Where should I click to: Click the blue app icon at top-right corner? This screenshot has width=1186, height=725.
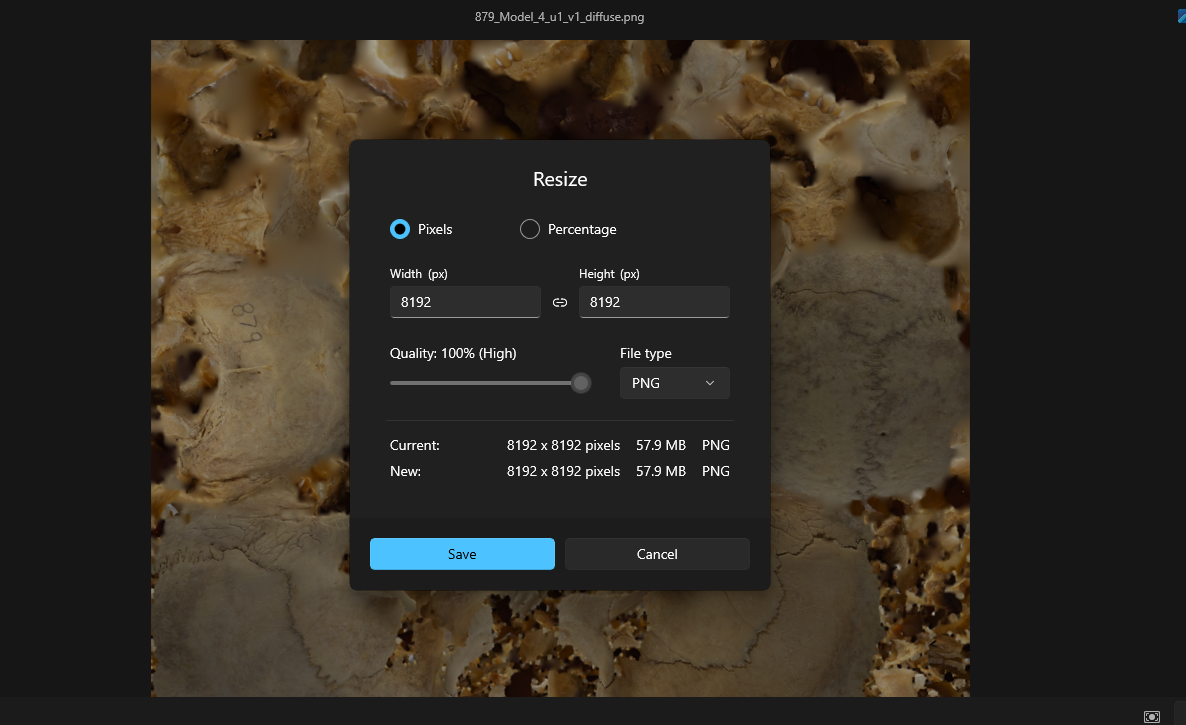1181,16
